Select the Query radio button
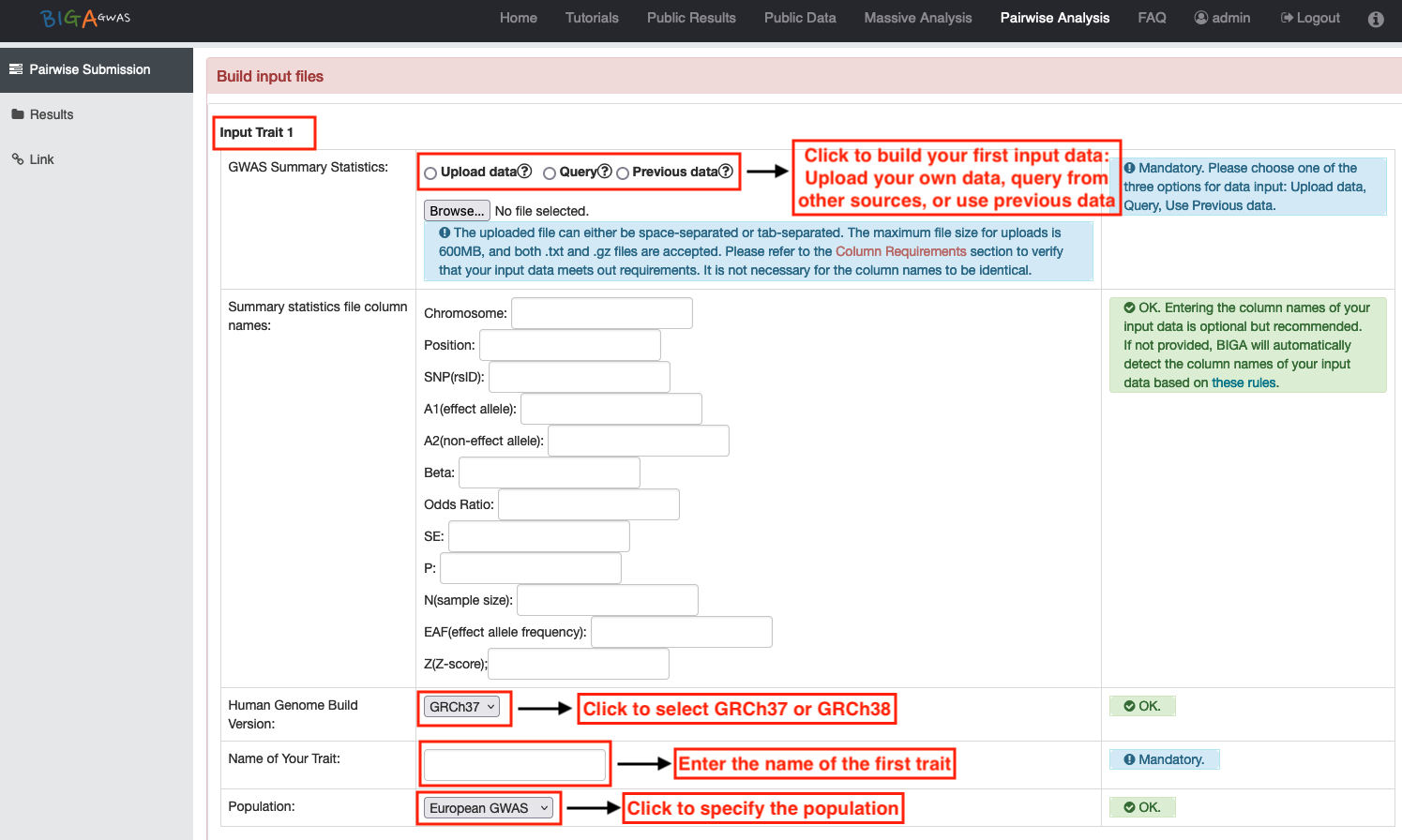 [x=550, y=172]
